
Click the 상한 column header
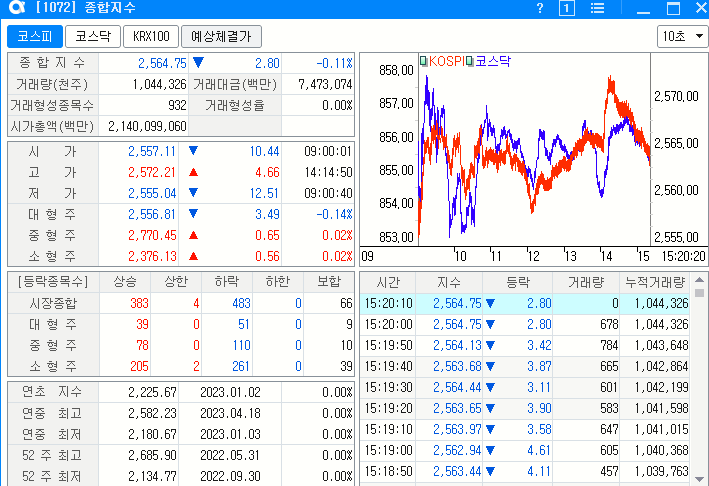[176, 282]
